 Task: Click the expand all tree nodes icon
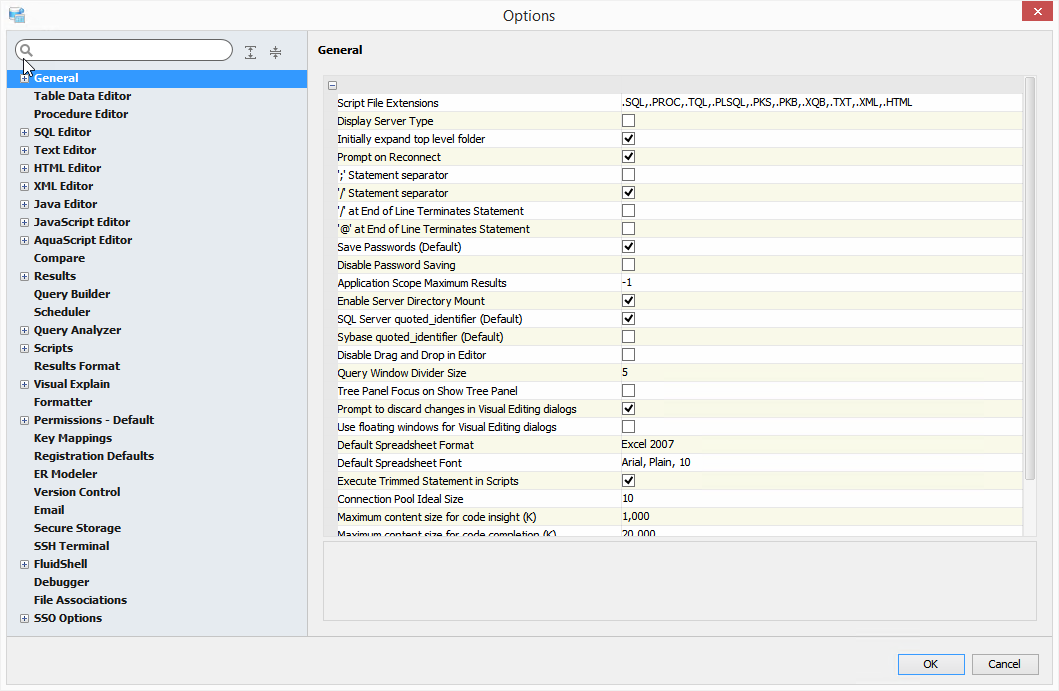coord(251,52)
